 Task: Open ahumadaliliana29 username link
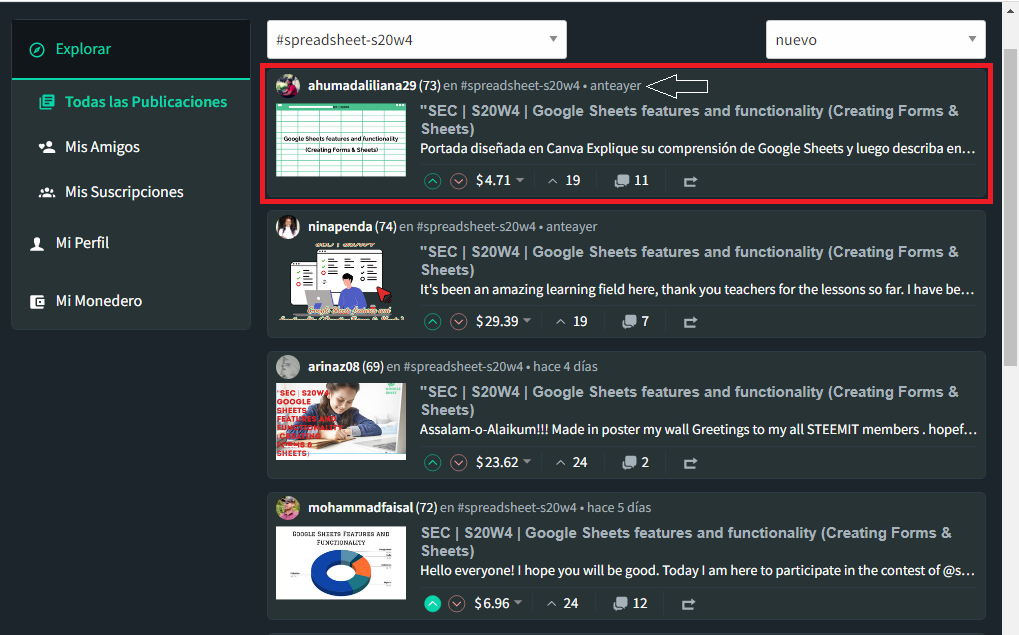click(362, 86)
